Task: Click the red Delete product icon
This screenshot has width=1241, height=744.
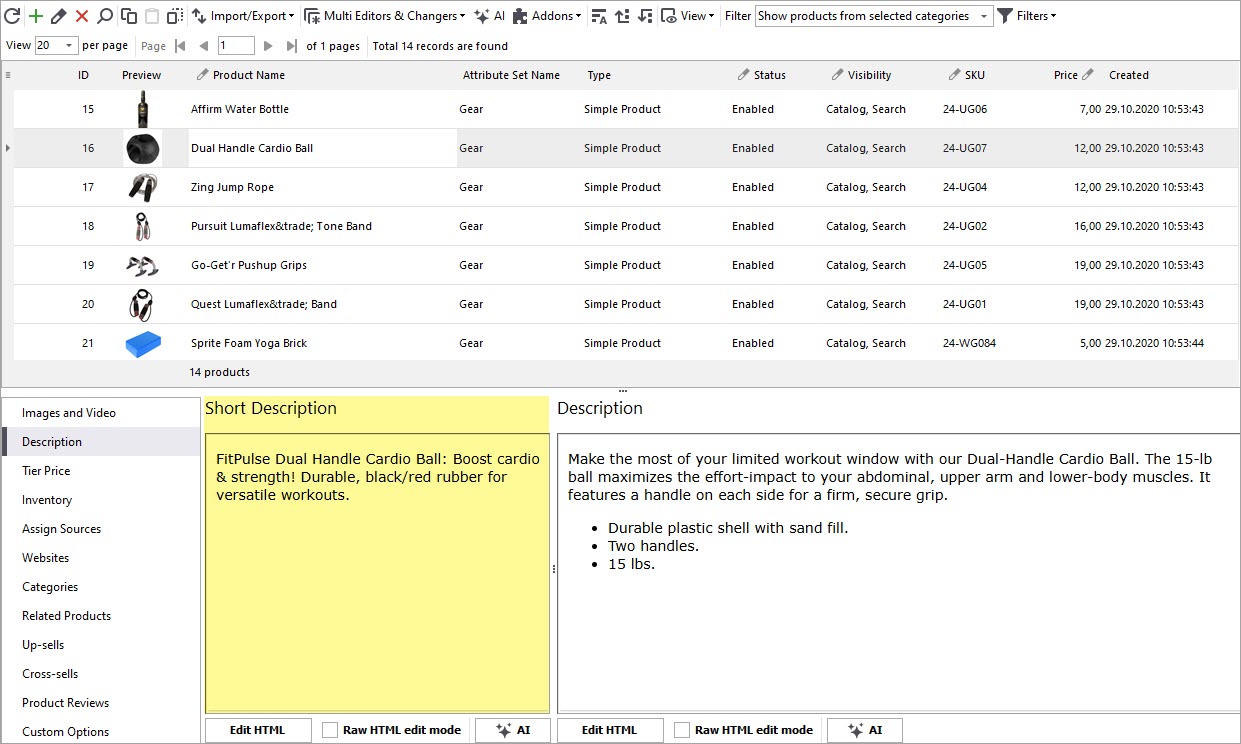Action: pos(81,16)
